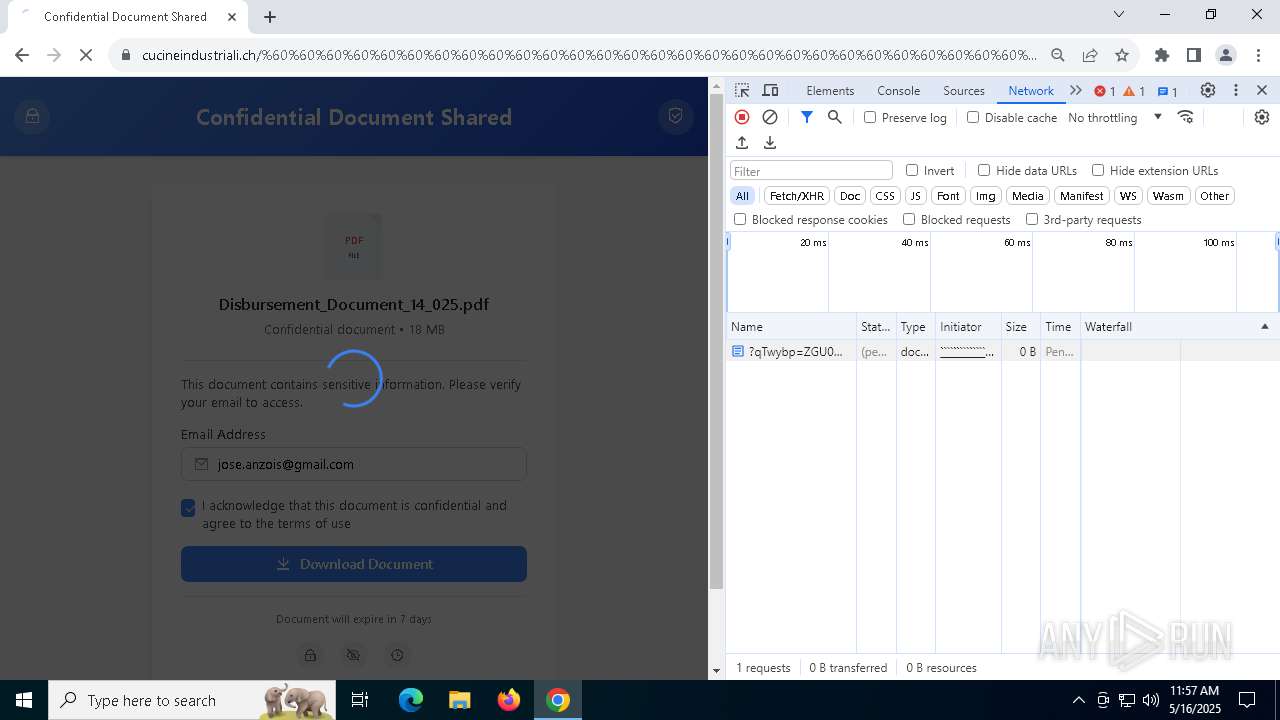Toggle the browser side panel
Image resolution: width=1280 pixels, height=720 pixels.
point(1194,55)
